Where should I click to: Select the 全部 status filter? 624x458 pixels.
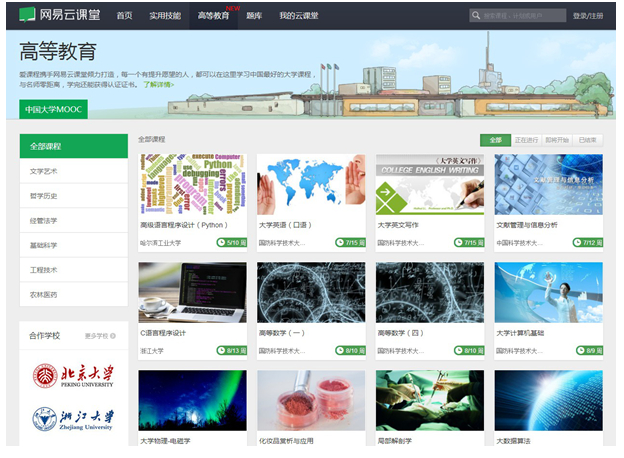tap(495, 140)
